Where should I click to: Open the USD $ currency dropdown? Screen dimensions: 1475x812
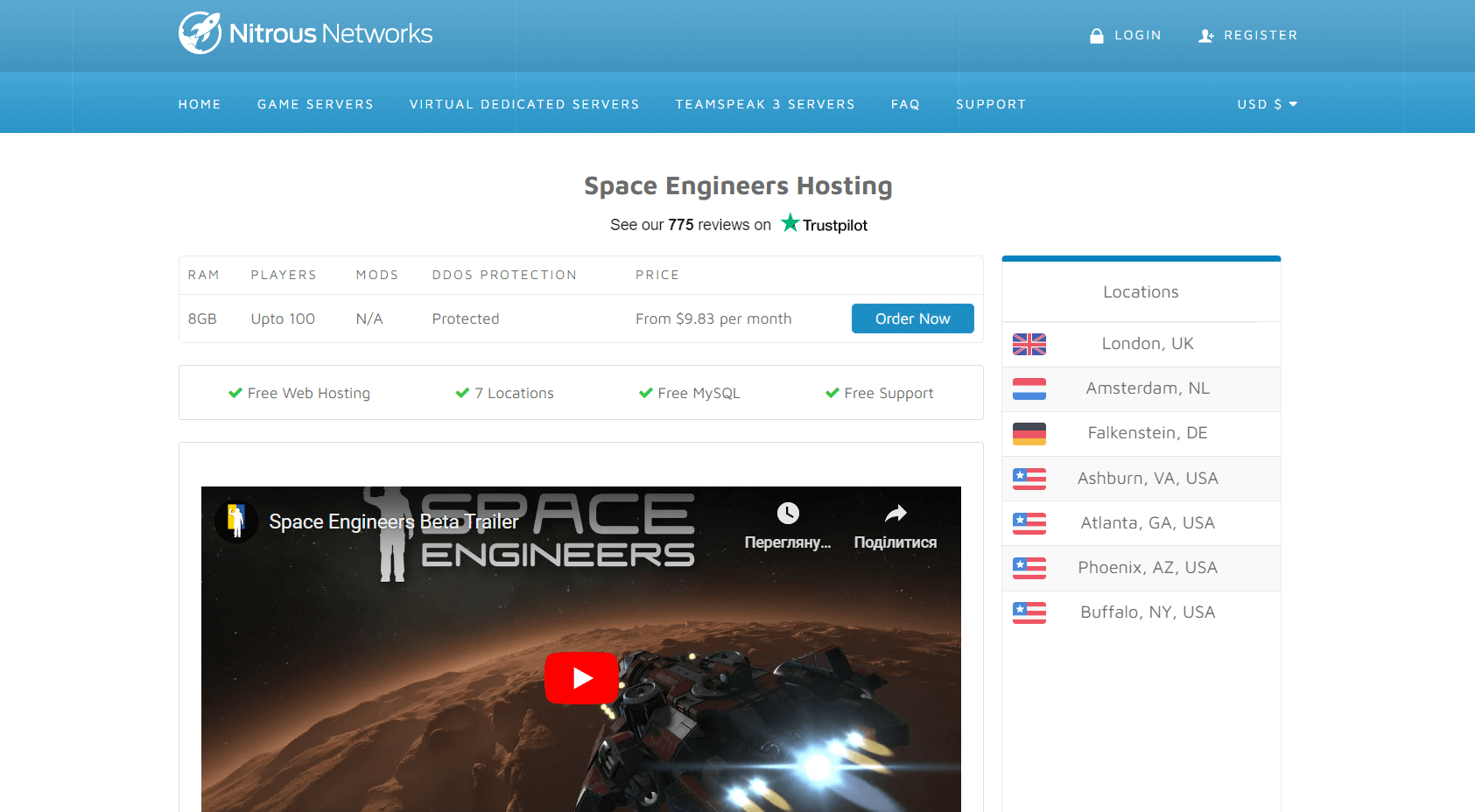tap(1267, 104)
